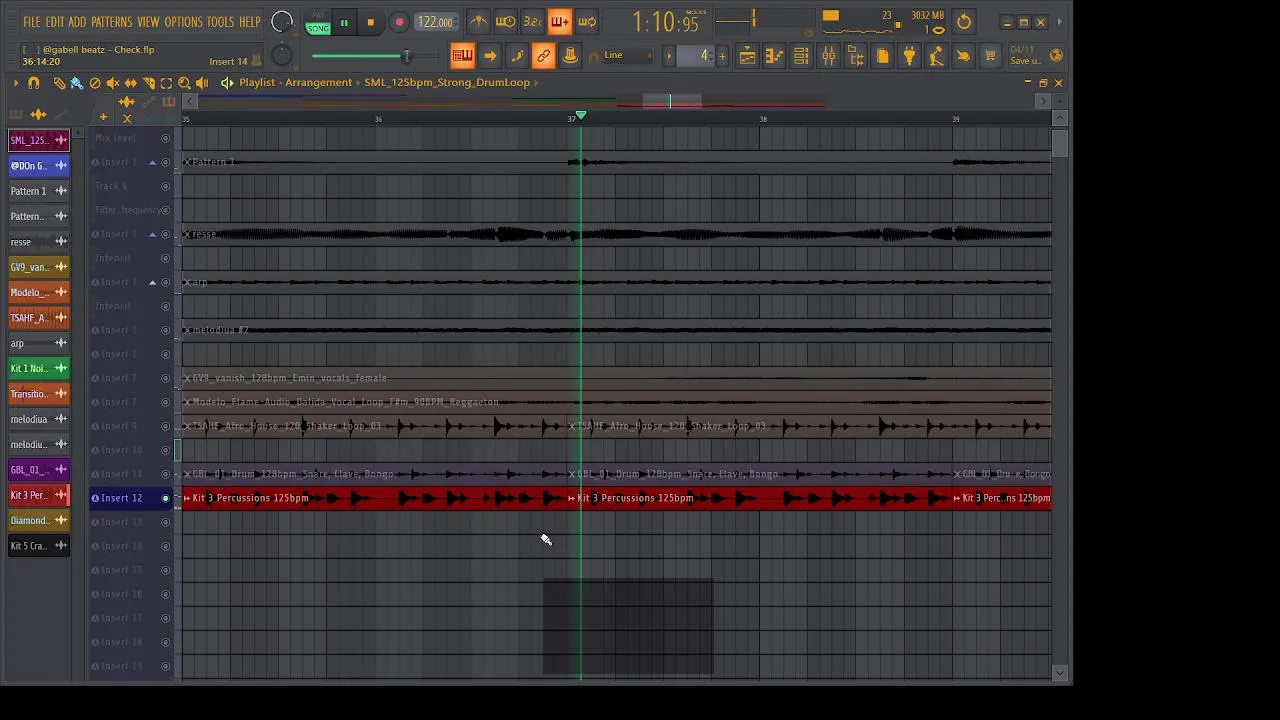Click the time display 1:10:95
This screenshot has width=1280, height=720.
[666, 22]
